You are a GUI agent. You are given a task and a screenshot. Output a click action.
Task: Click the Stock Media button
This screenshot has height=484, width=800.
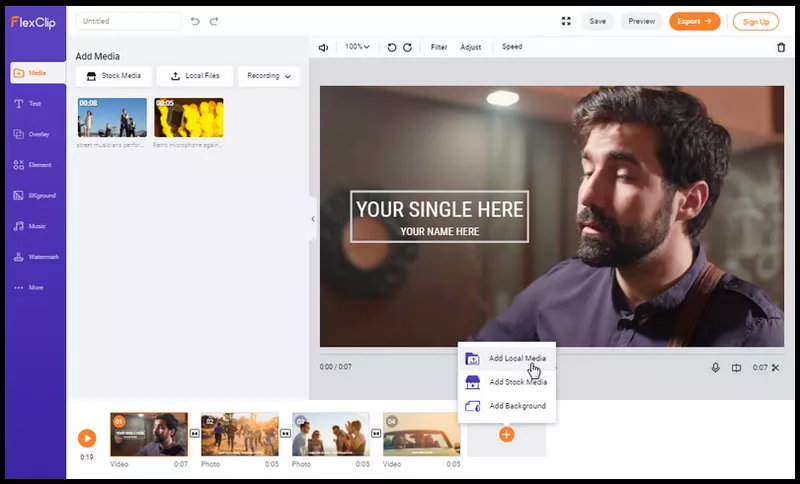[x=114, y=76]
